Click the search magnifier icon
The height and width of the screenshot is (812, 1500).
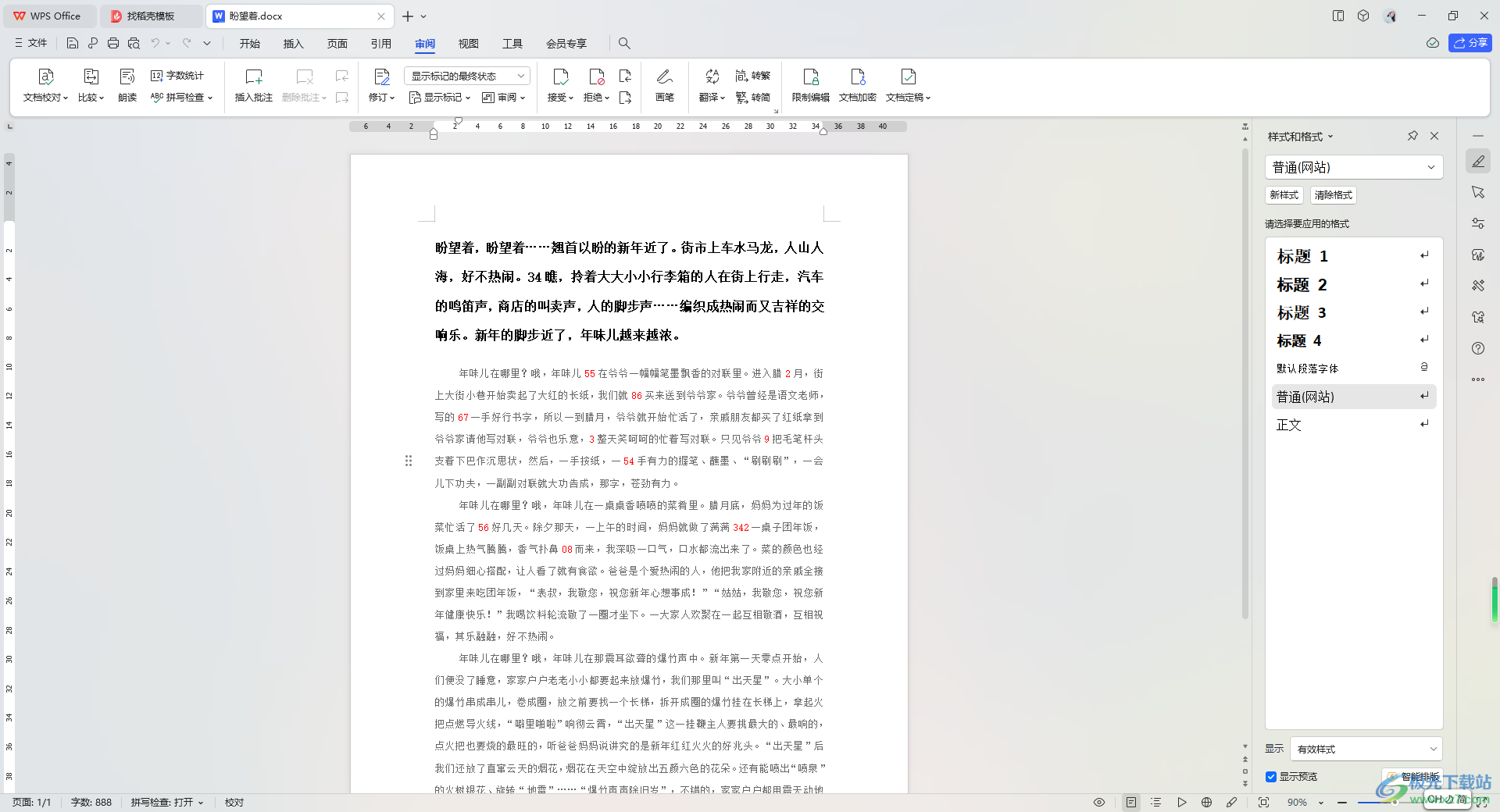pyautogui.click(x=624, y=44)
